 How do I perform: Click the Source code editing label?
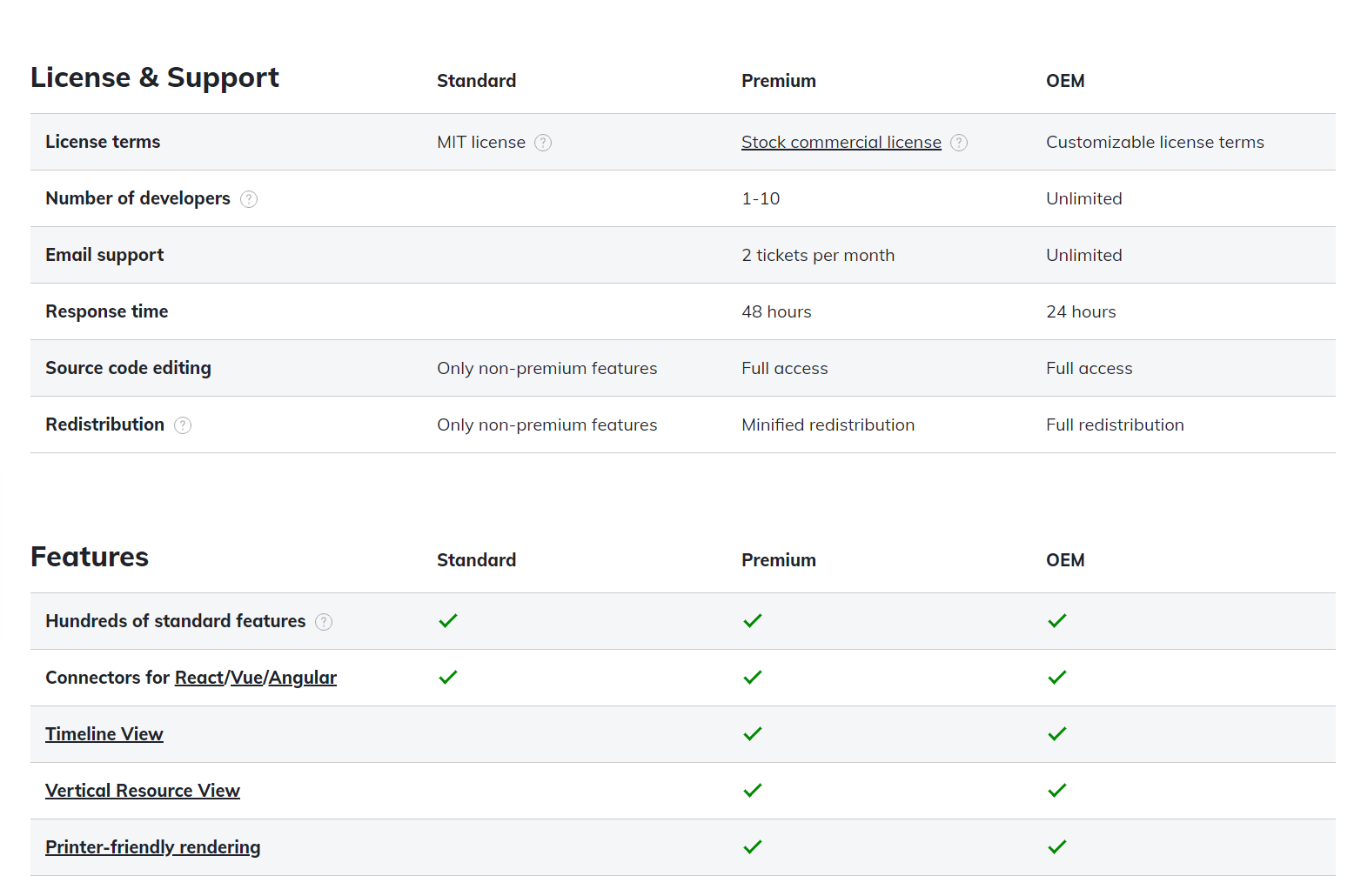pyautogui.click(x=128, y=368)
